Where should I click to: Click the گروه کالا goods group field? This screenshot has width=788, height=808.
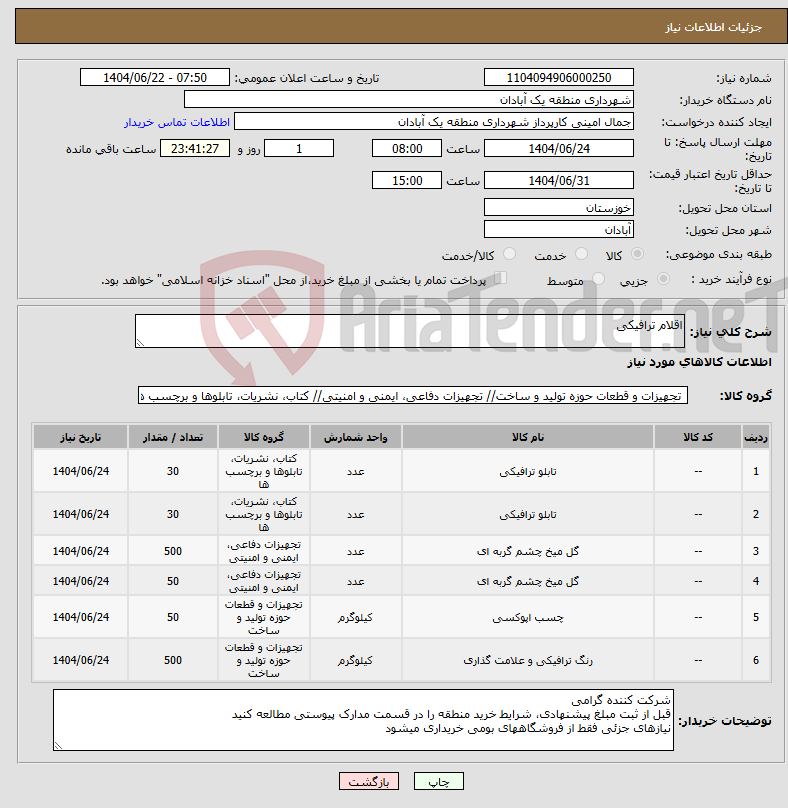[413, 395]
